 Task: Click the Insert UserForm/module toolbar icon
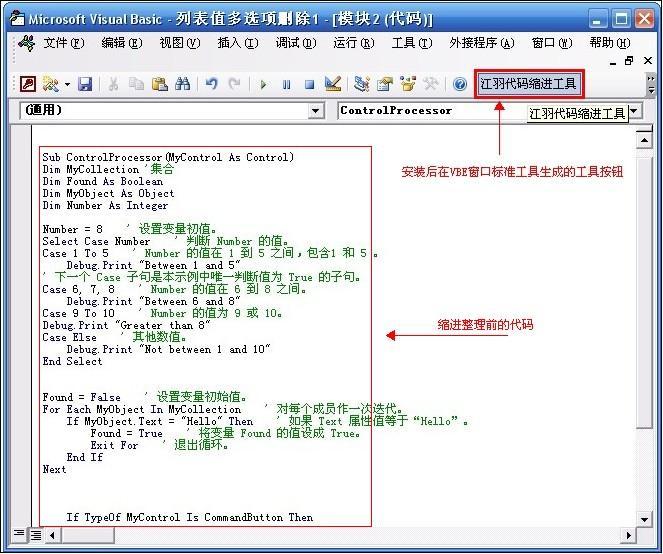[51, 84]
